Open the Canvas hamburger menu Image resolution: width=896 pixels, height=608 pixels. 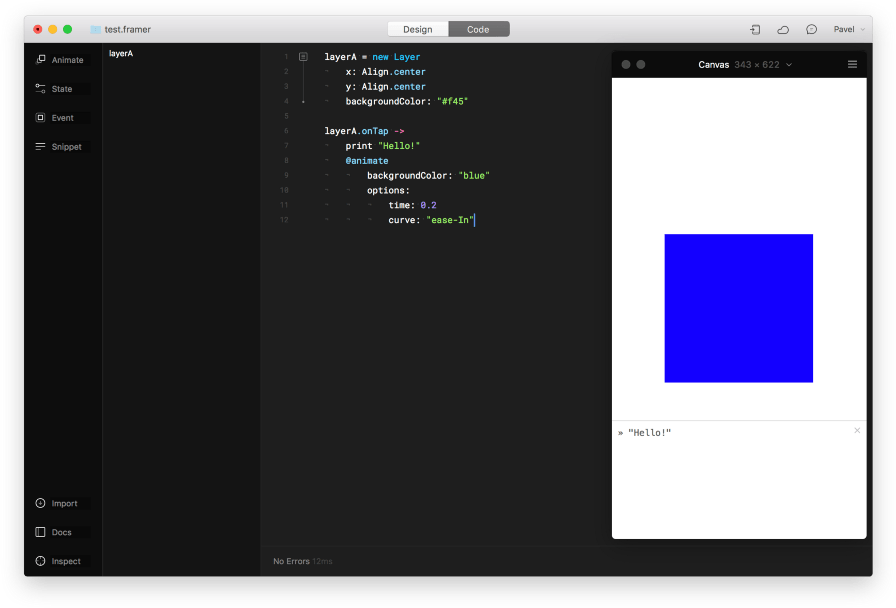click(x=852, y=65)
